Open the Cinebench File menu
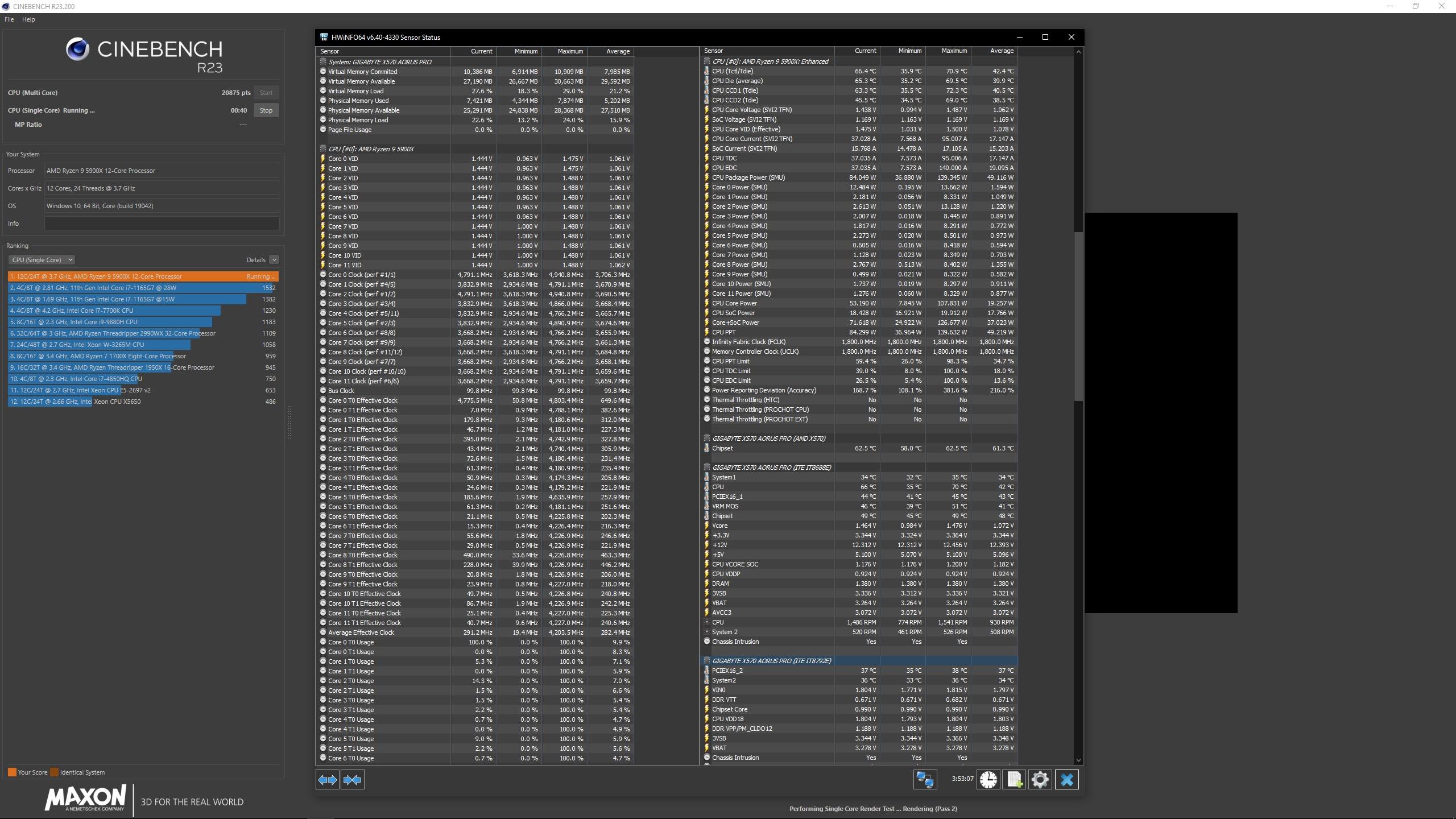 tap(9, 19)
